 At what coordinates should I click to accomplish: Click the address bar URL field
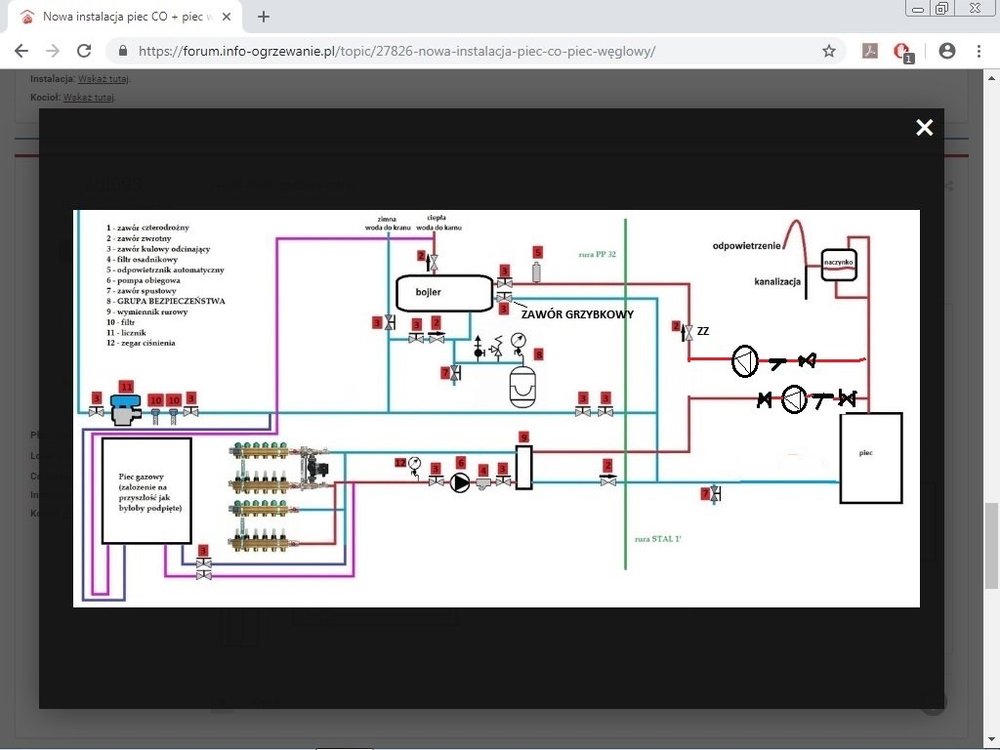pyautogui.click(x=450, y=51)
